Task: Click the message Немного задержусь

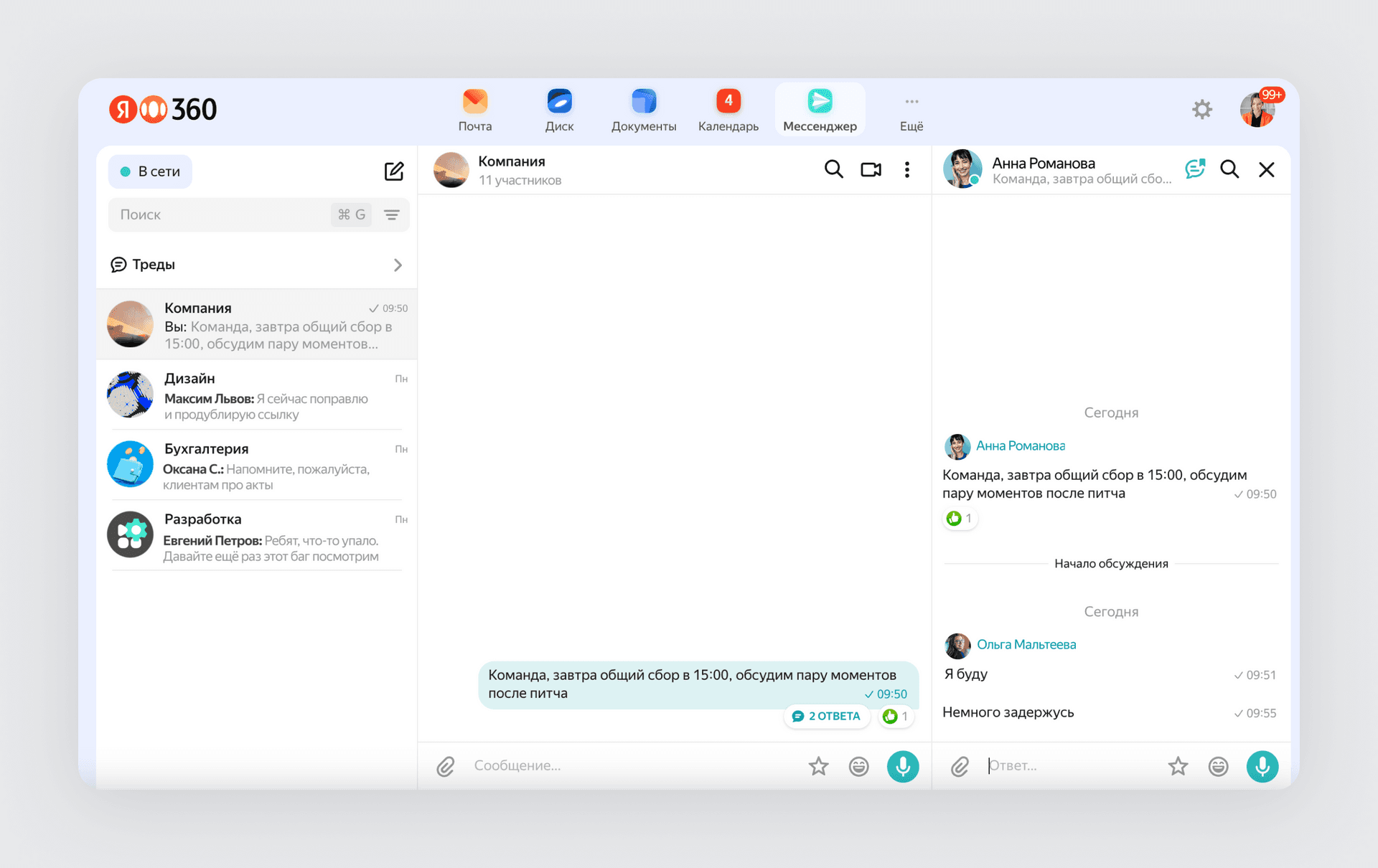Action: 1008,712
